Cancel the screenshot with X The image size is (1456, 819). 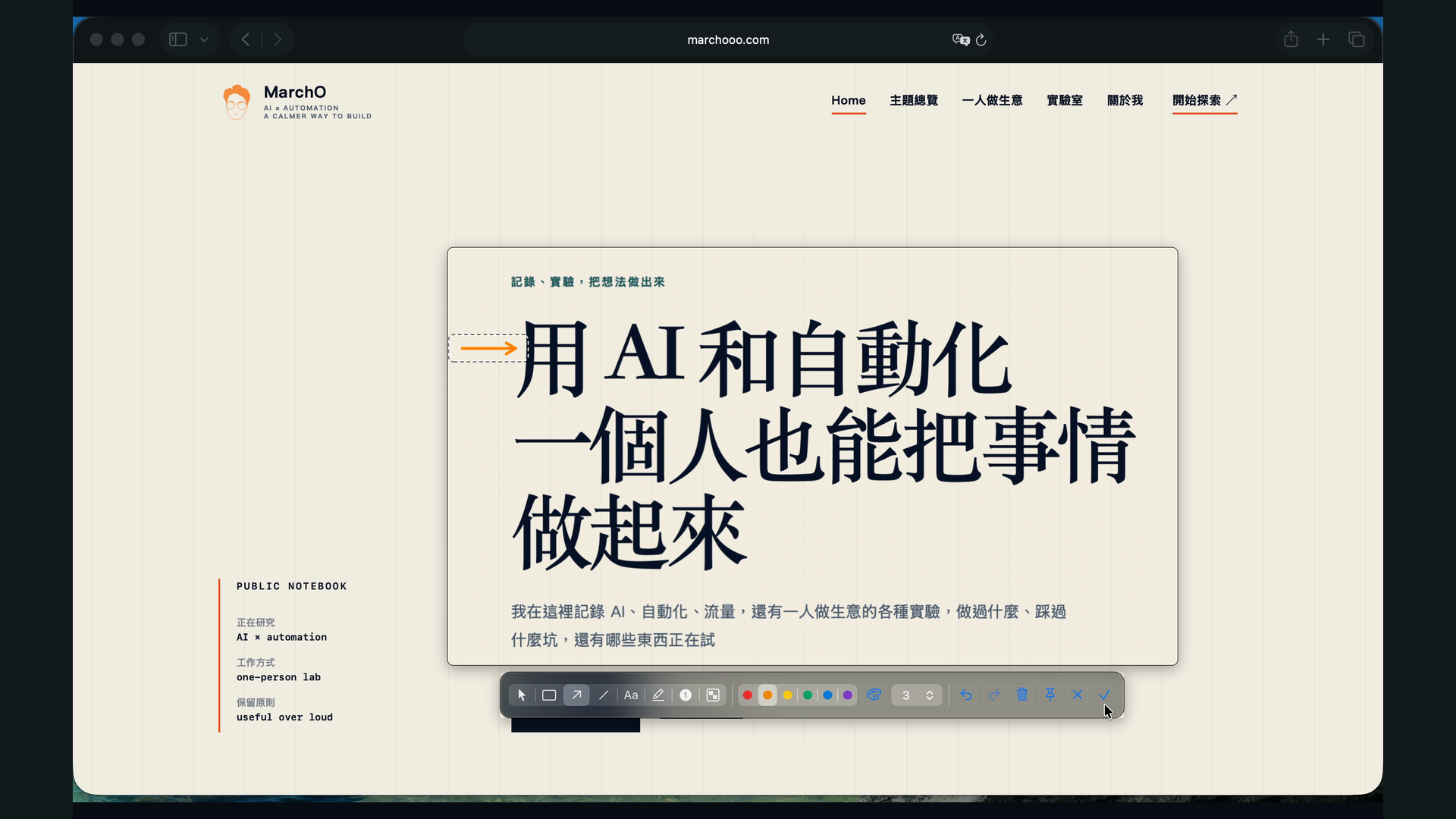pyautogui.click(x=1078, y=695)
